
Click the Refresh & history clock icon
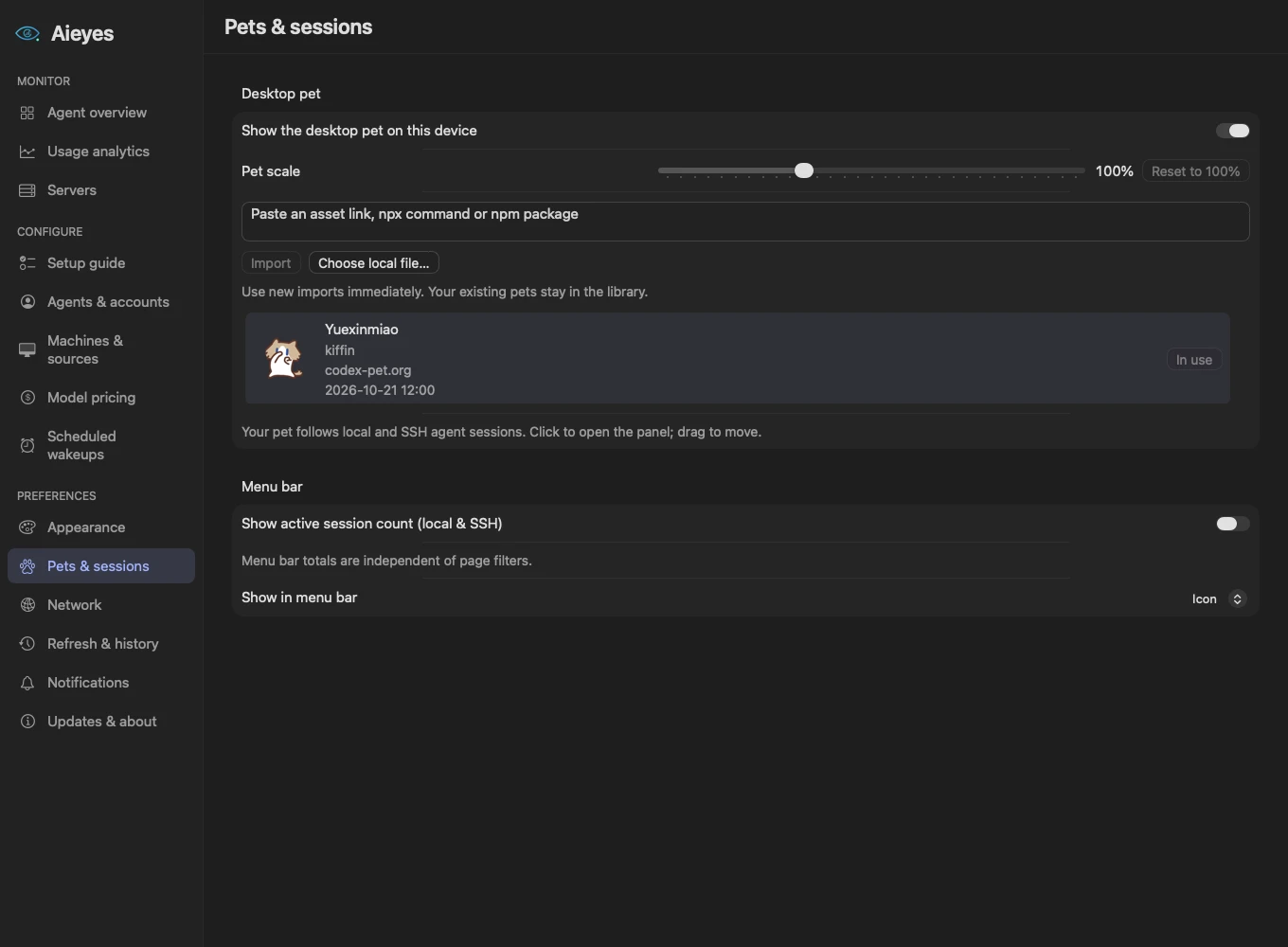coord(27,644)
